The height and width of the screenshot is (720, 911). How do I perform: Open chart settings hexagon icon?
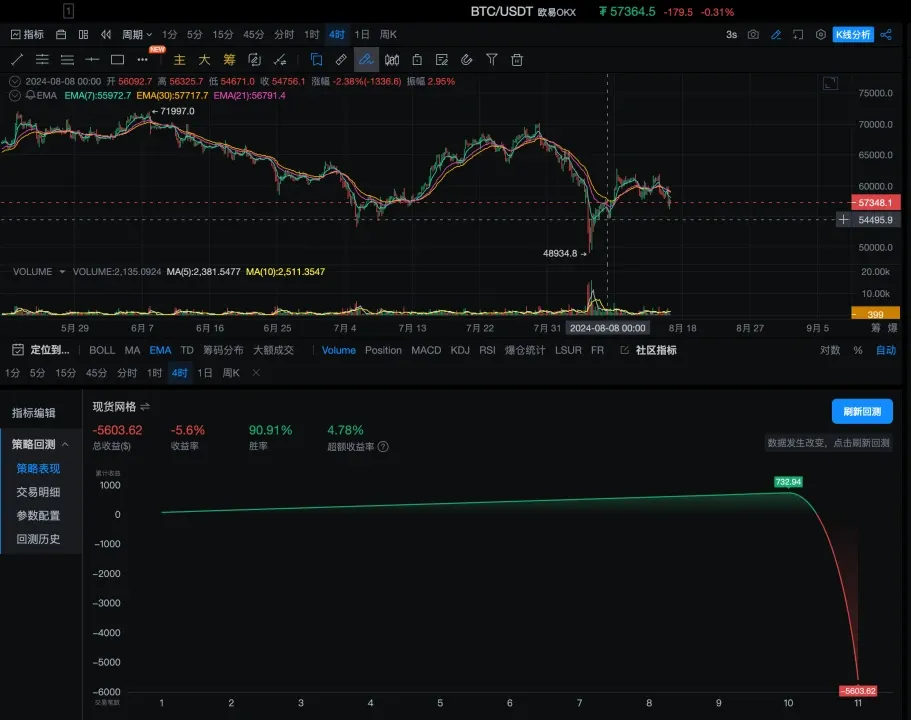[x=821, y=34]
